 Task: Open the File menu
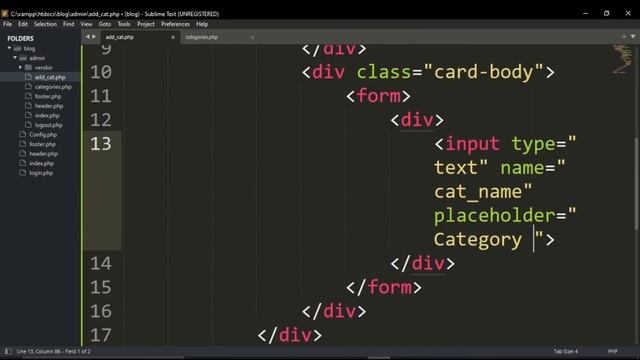click(7, 24)
